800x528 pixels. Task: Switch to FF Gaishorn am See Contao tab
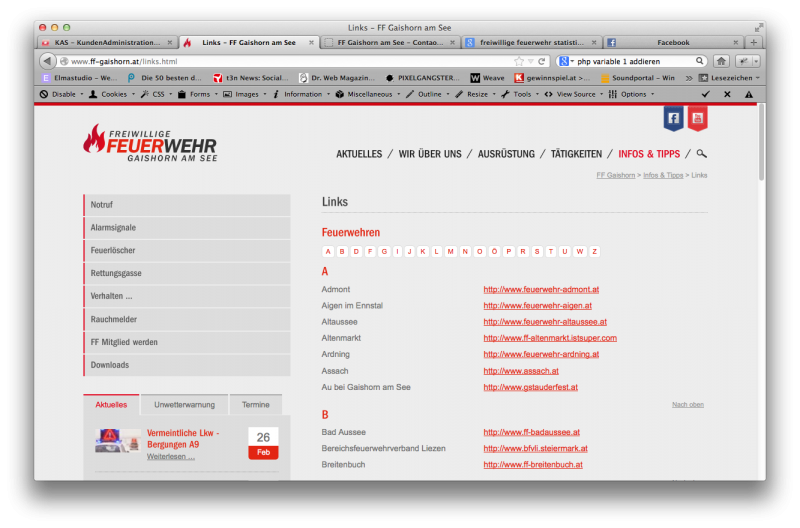(390, 42)
